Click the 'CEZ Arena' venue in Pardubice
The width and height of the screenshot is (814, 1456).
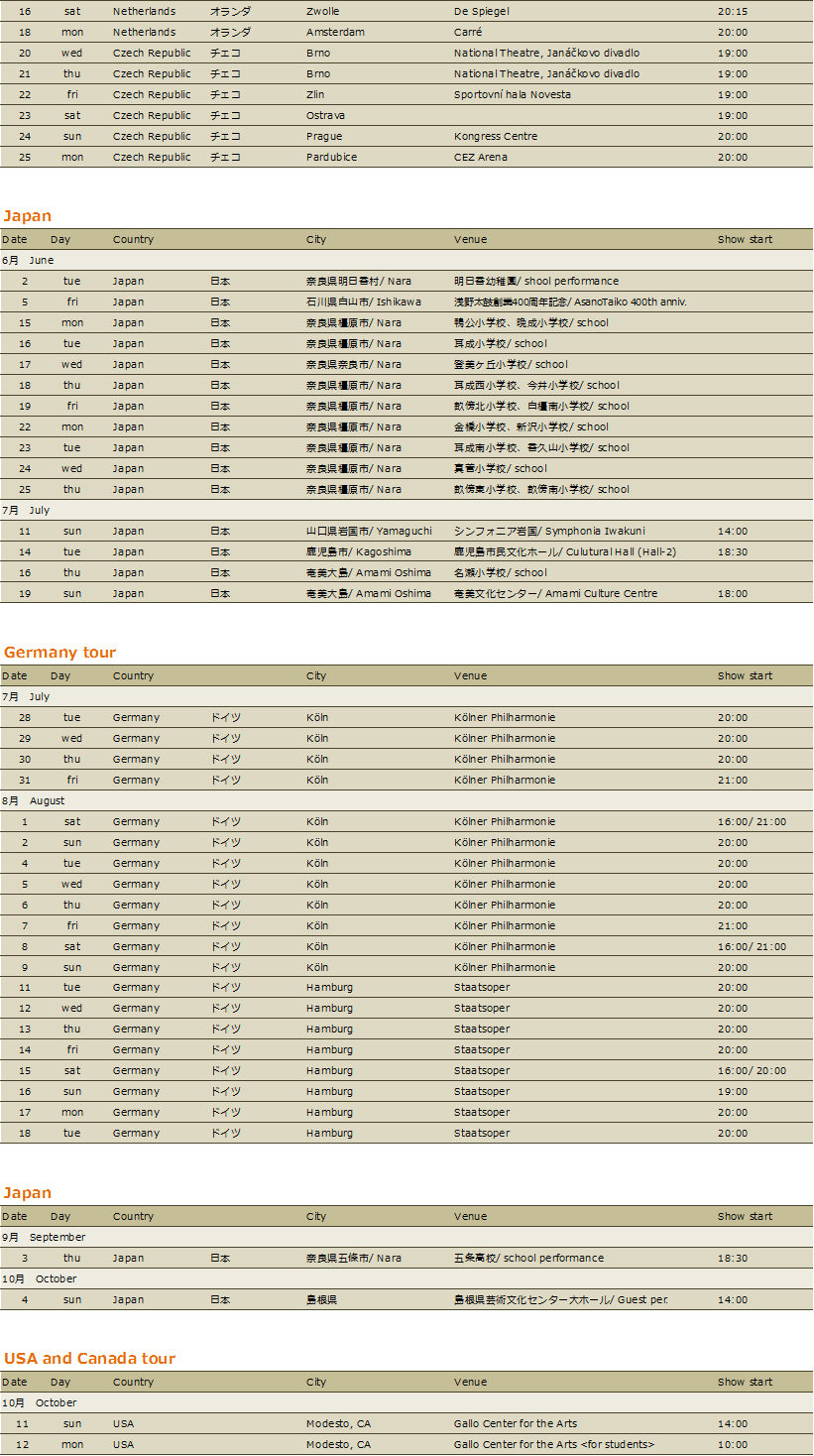(480, 157)
